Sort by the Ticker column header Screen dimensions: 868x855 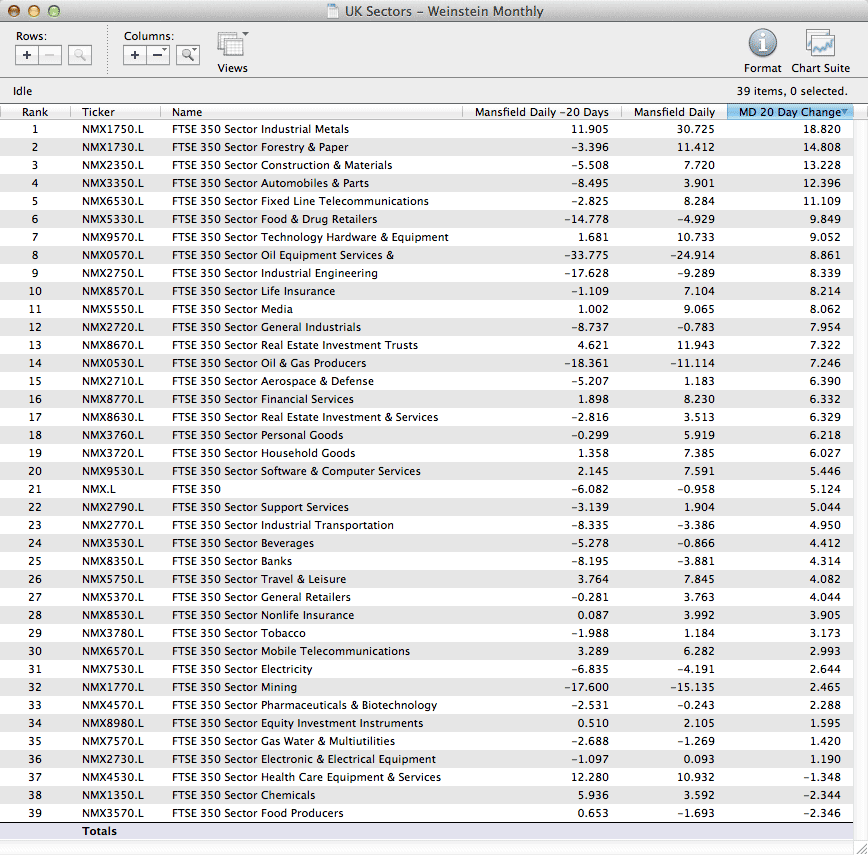(98, 112)
